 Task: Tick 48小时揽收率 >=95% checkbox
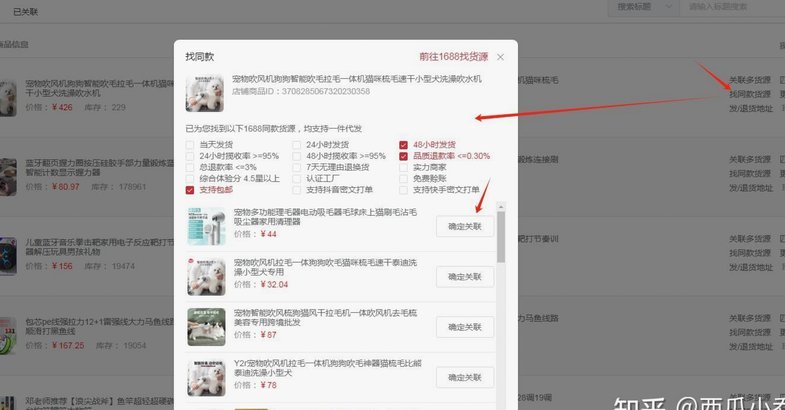pos(296,156)
